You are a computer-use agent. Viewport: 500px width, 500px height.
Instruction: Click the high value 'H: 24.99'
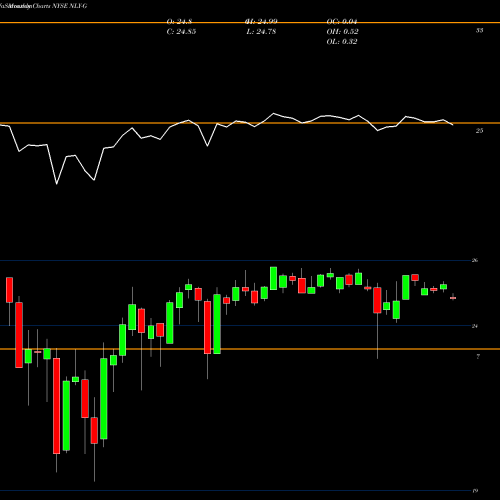tap(261, 22)
